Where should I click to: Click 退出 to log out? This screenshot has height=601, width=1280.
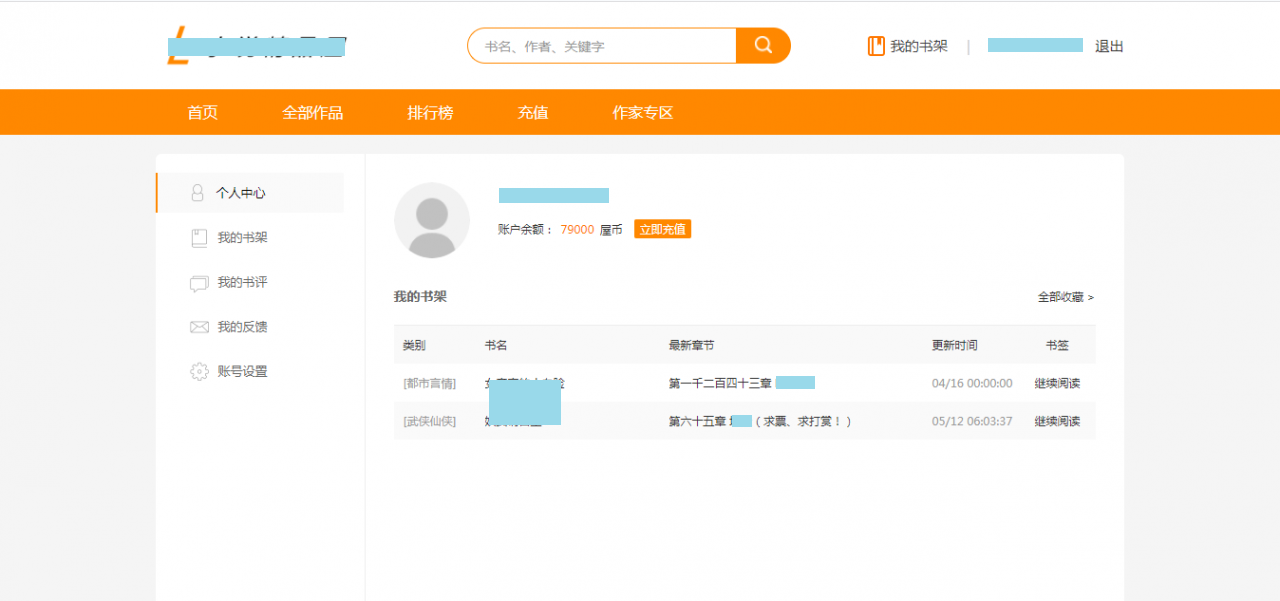[1109, 46]
